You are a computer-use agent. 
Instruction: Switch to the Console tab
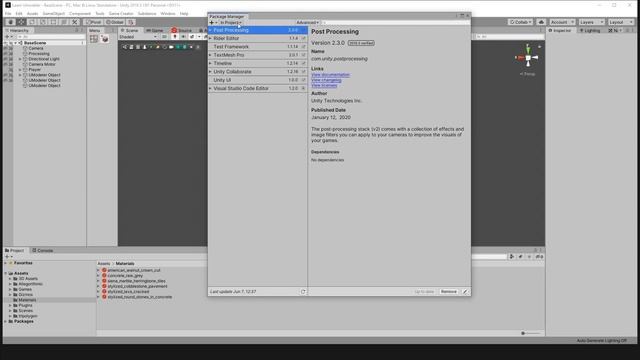[43, 251]
